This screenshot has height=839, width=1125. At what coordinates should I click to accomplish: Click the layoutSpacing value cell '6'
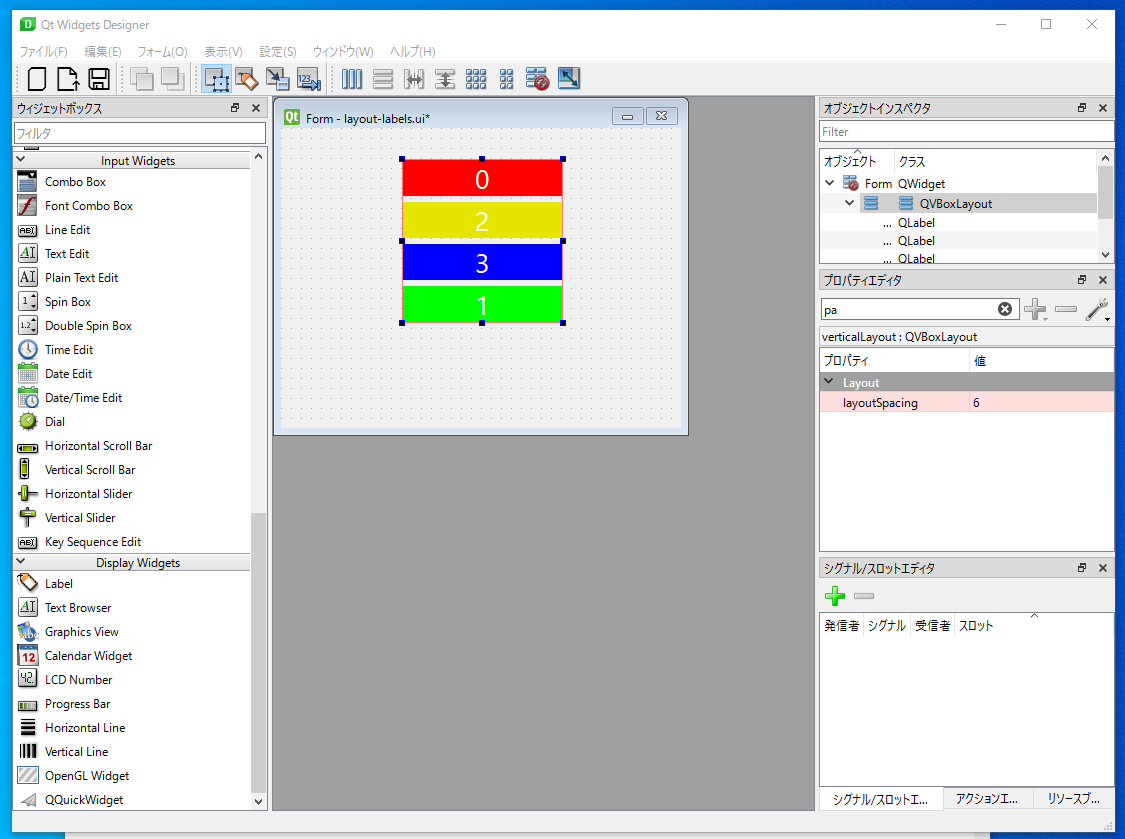pyautogui.click(x=1041, y=403)
